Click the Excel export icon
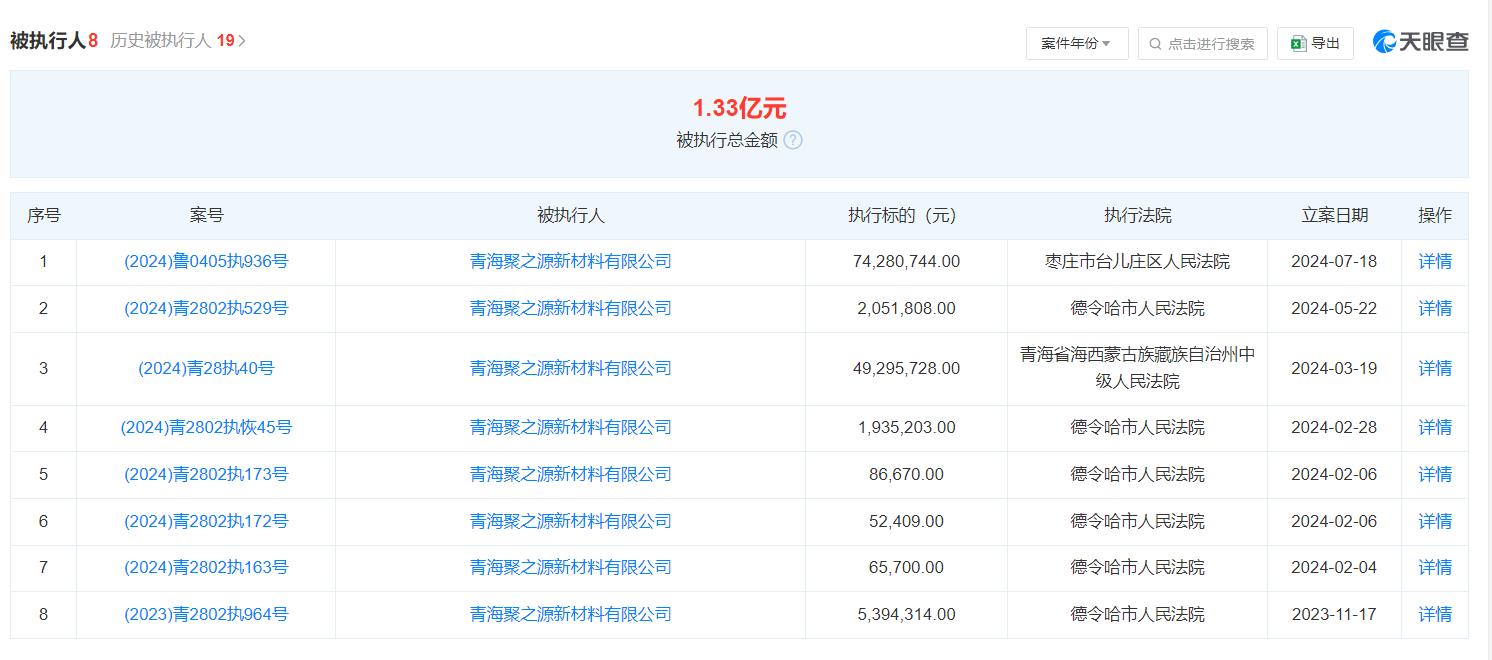 click(x=1298, y=44)
